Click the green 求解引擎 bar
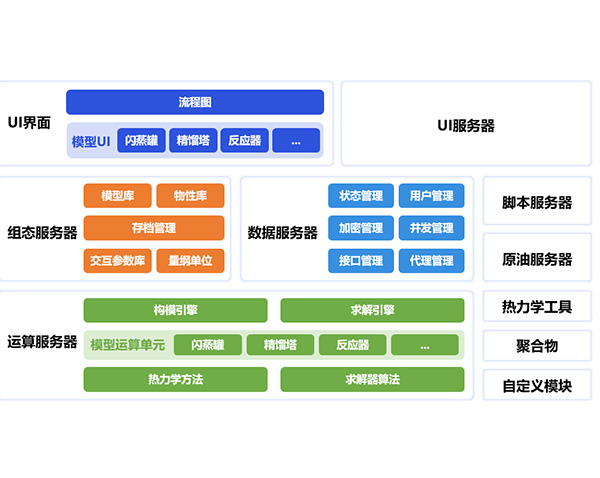Screen dimensions: 600x478 click(x=372, y=310)
